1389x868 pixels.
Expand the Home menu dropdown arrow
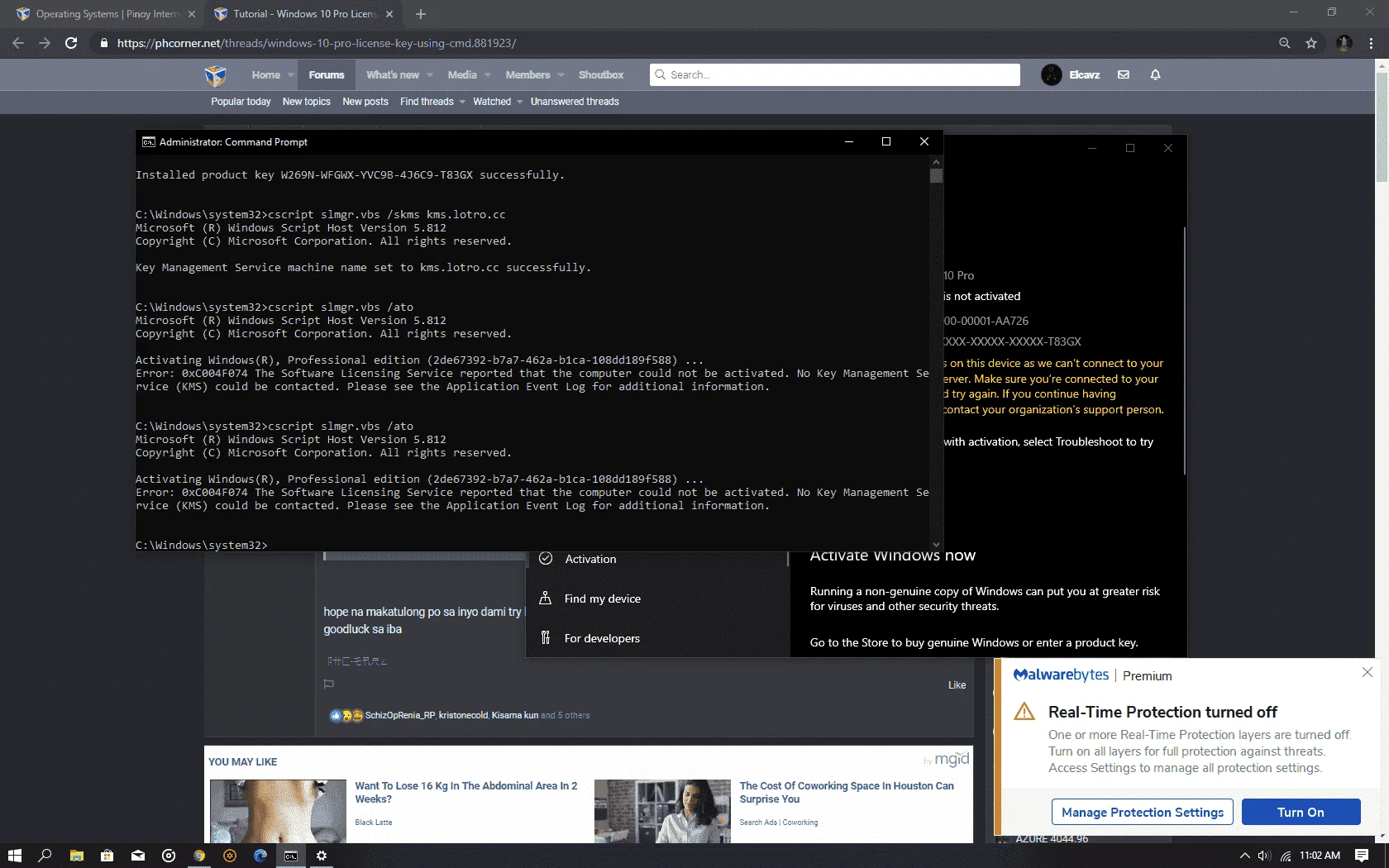(290, 75)
